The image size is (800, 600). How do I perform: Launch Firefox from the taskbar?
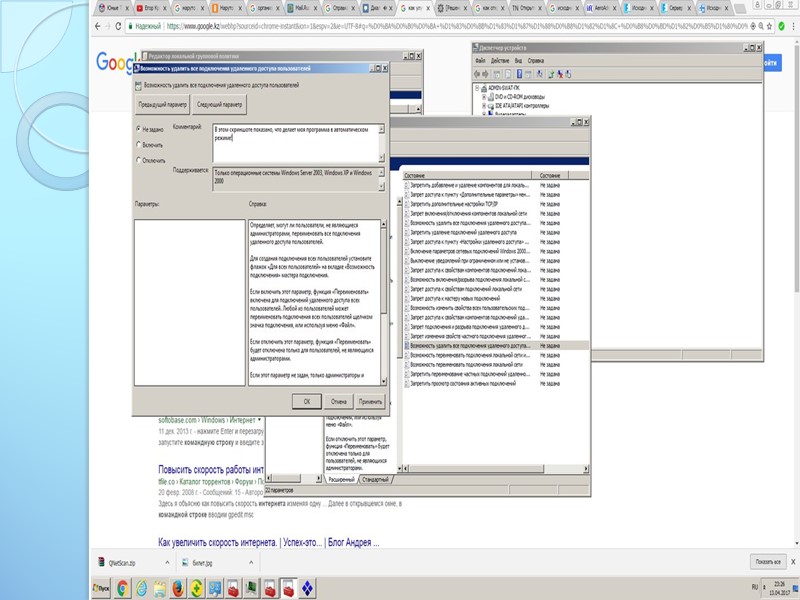(178, 588)
